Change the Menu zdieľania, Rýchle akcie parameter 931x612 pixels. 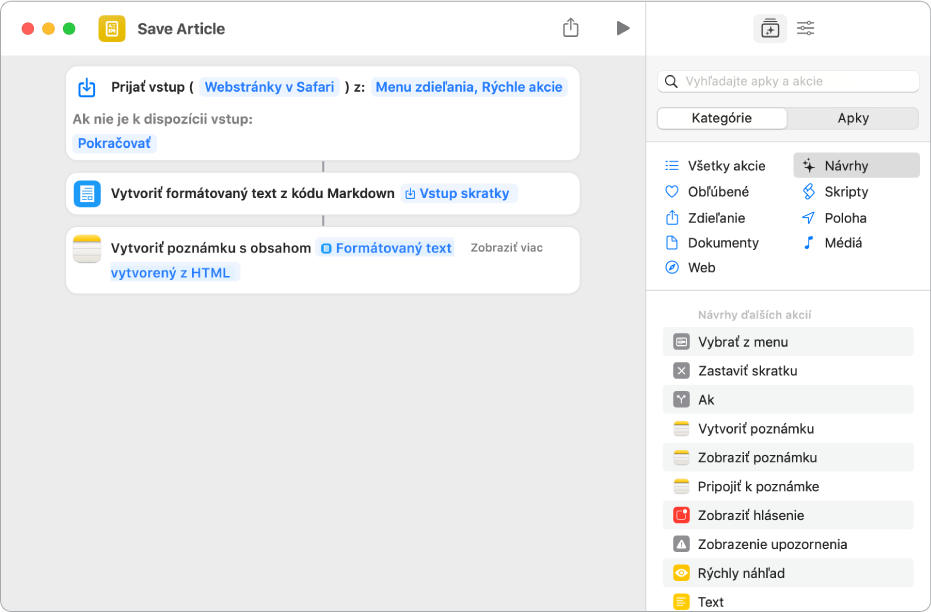(x=469, y=87)
